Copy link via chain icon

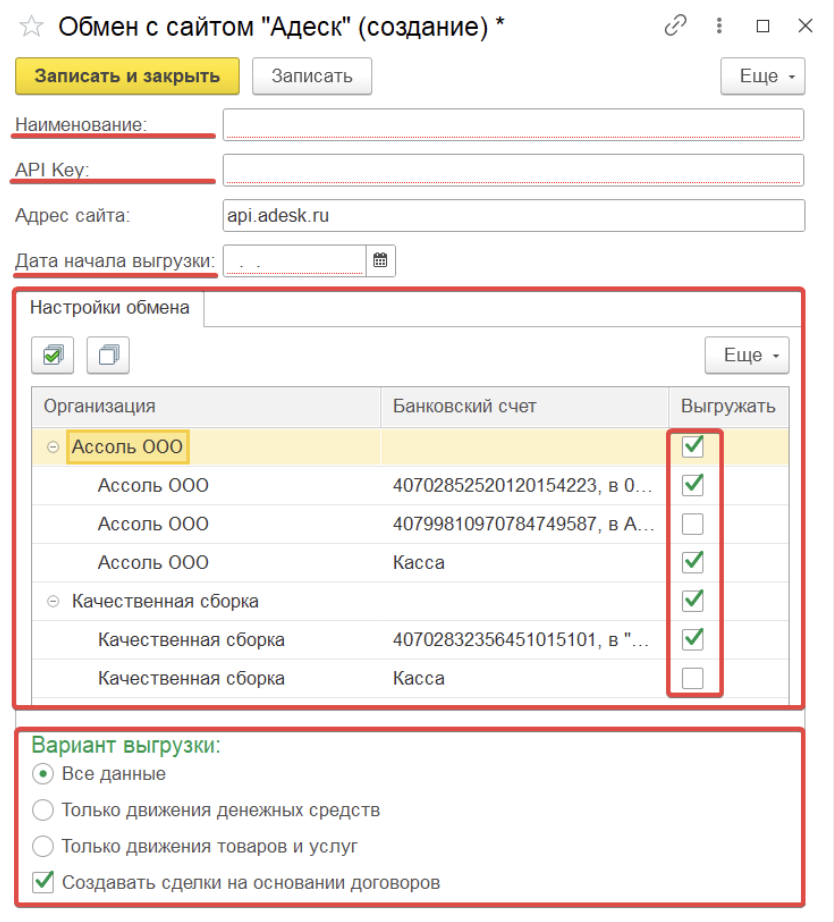click(675, 26)
